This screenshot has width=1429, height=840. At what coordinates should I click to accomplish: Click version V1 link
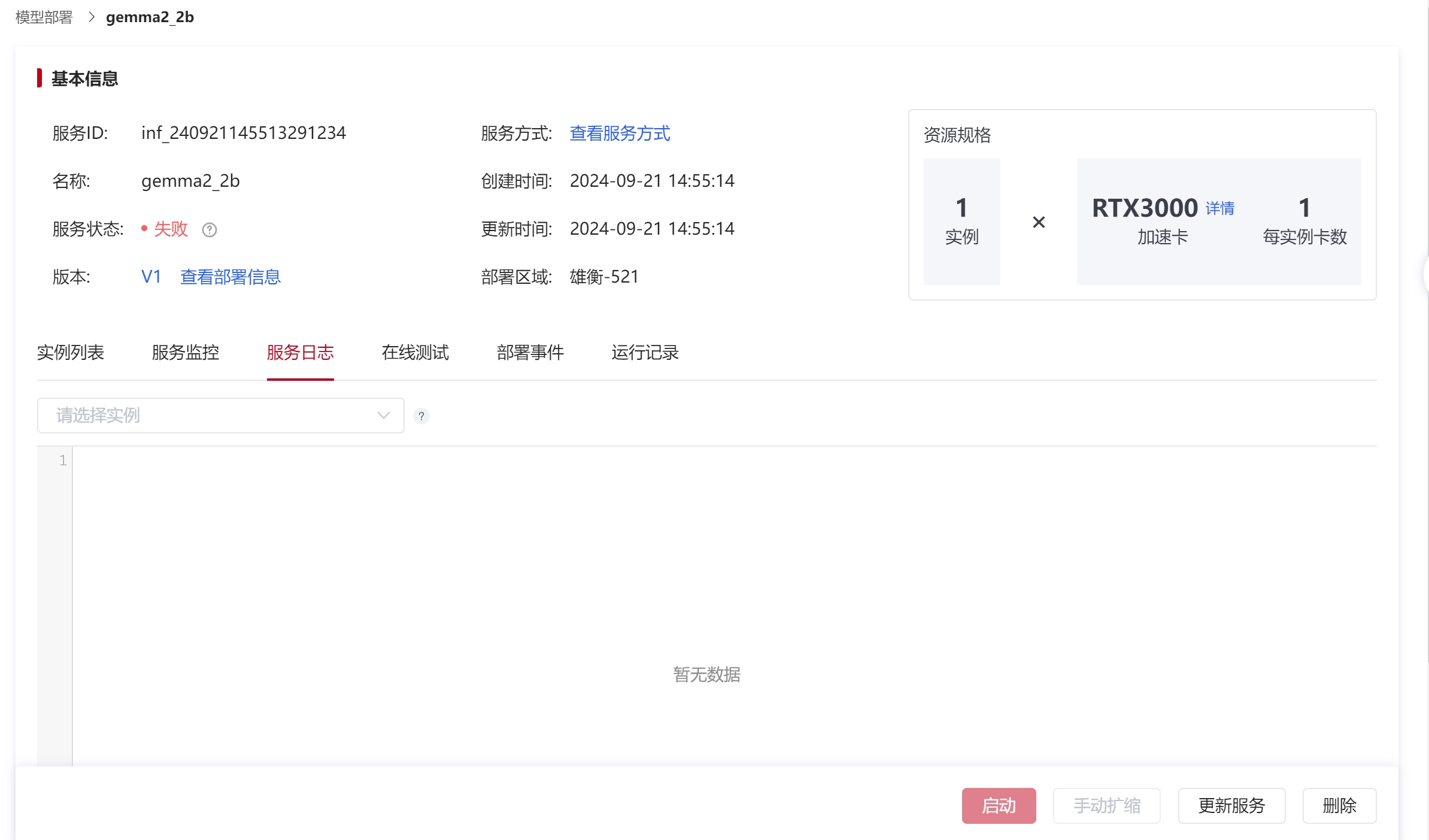(x=151, y=277)
